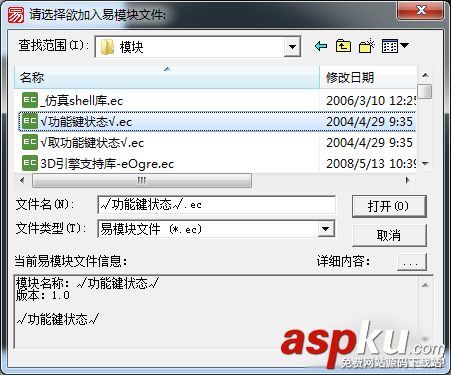Click horizontal scroll left arrow

tap(22, 180)
